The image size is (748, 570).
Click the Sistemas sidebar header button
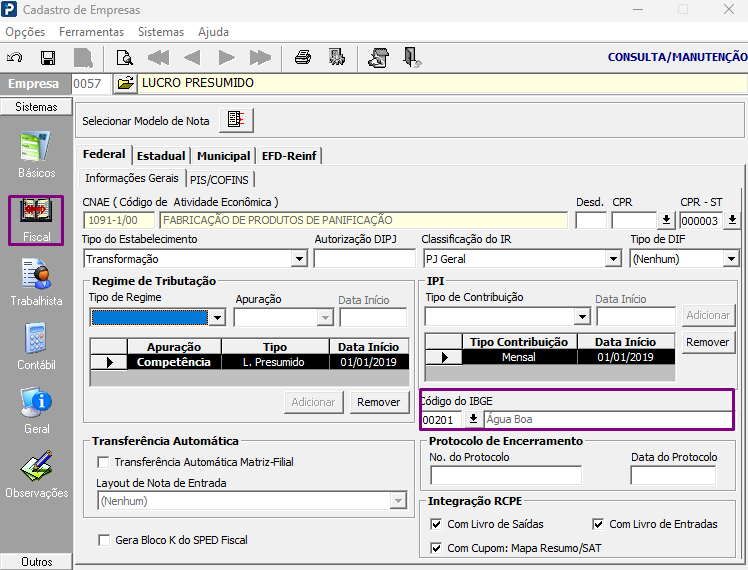[36, 107]
